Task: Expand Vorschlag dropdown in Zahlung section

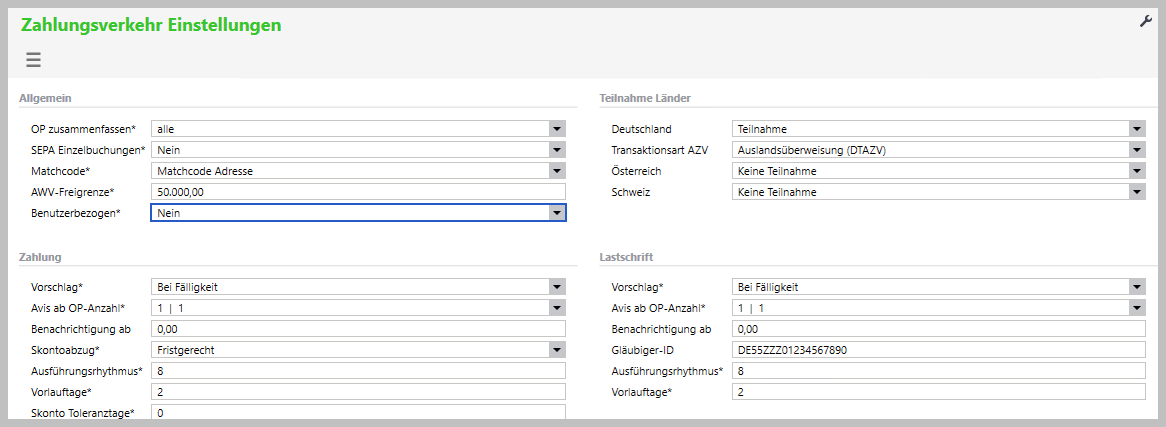Action: [x=557, y=287]
